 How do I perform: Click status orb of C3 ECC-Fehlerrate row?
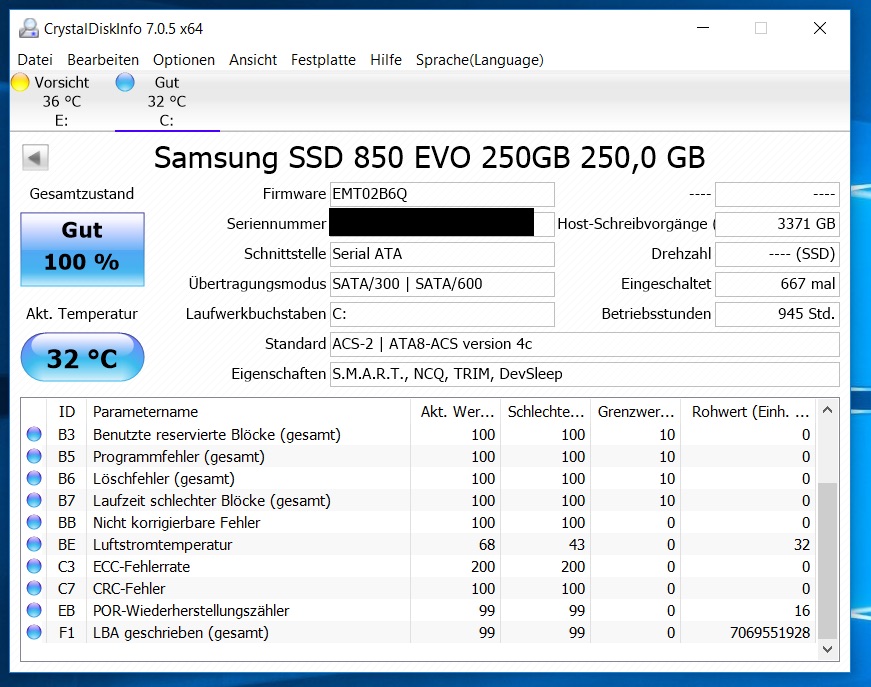coord(34,566)
